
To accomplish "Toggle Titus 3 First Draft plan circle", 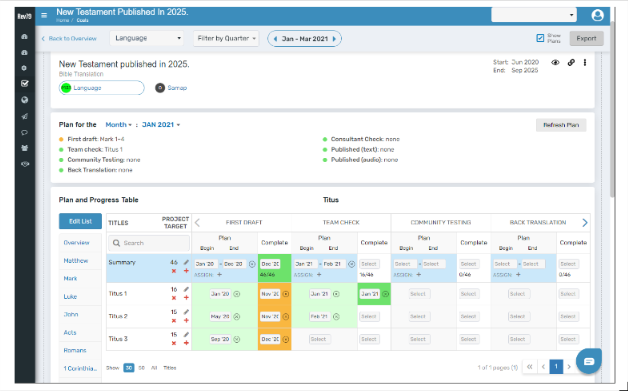I will click(x=237, y=339).
